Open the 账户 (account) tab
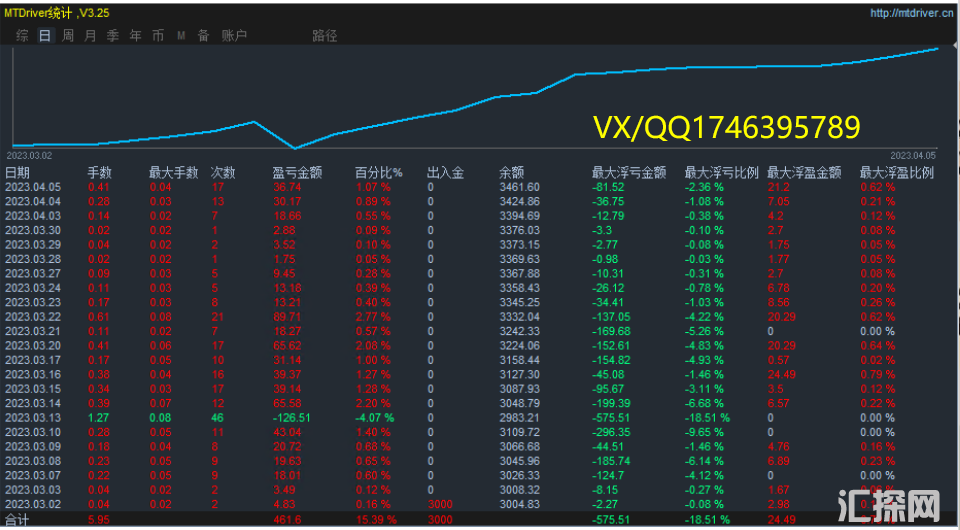The height and width of the screenshot is (530, 960). tap(234, 36)
